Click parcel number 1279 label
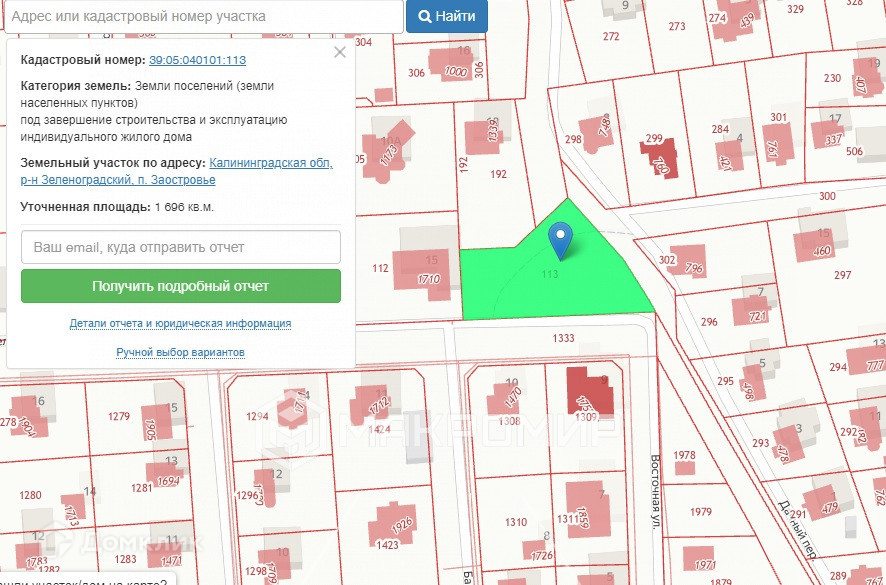This screenshot has width=886, height=585. point(119,417)
